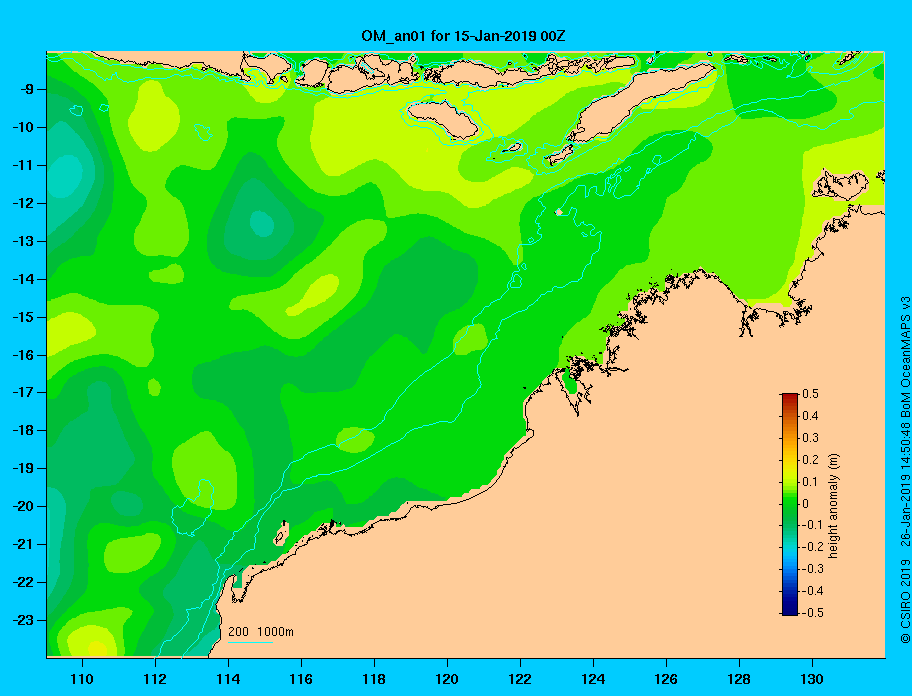Click the longitude axis label "122"
Viewport: 912px width, 696px height.
[520, 679]
